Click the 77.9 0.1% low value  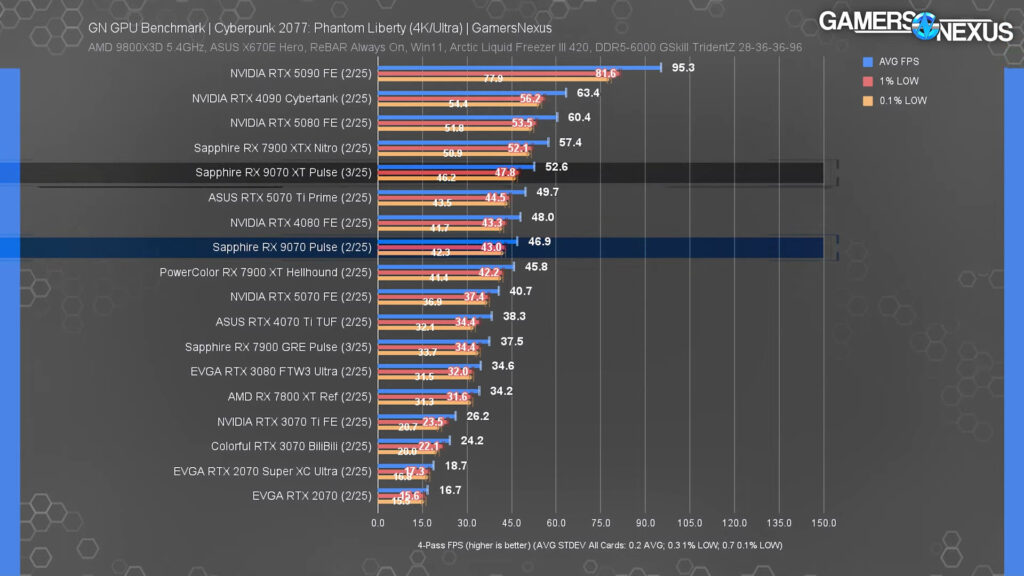coord(493,78)
